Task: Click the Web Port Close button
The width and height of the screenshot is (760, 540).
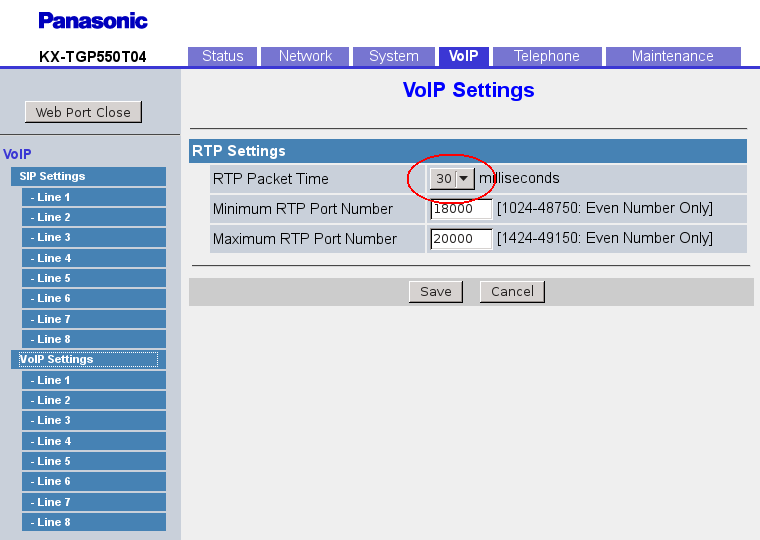Action: tap(83, 112)
